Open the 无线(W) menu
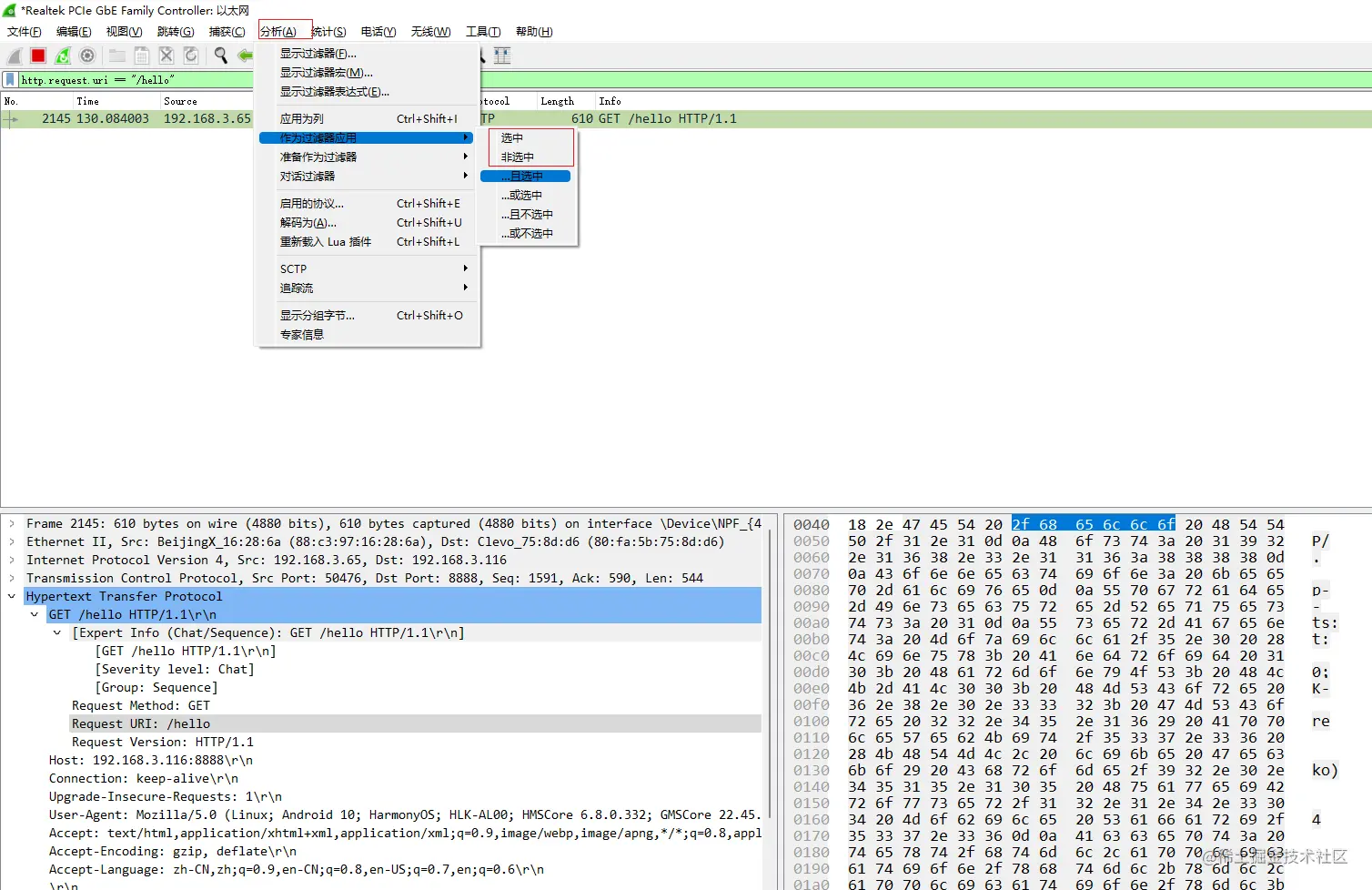This screenshot has width=1372, height=890. [430, 32]
